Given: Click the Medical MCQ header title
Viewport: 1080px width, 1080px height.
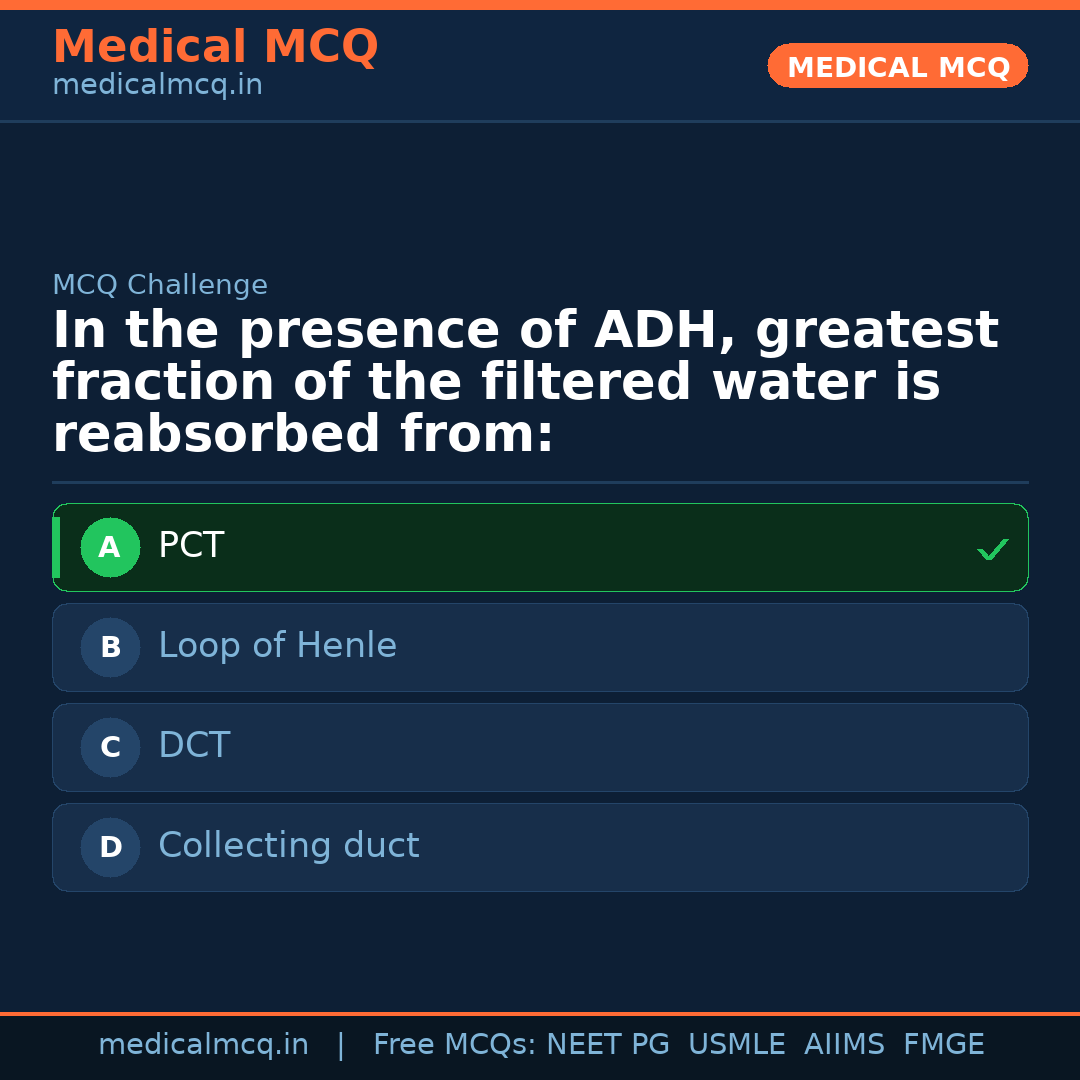Looking at the screenshot, I should [x=215, y=47].
